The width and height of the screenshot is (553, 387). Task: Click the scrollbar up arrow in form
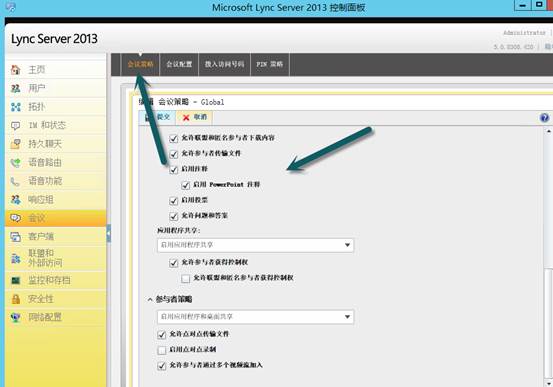549,131
